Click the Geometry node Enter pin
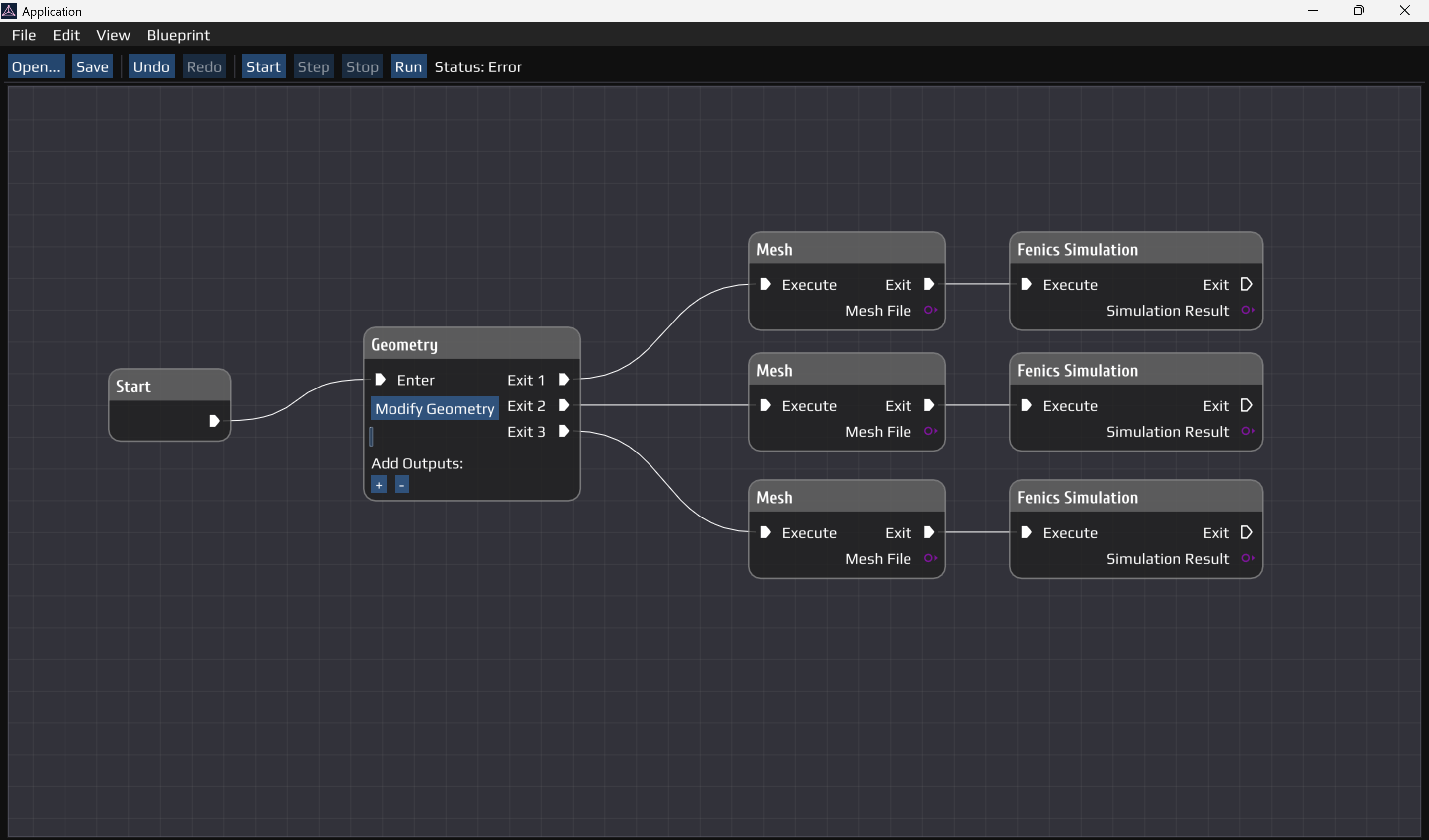The width and height of the screenshot is (1429, 840). point(381,380)
